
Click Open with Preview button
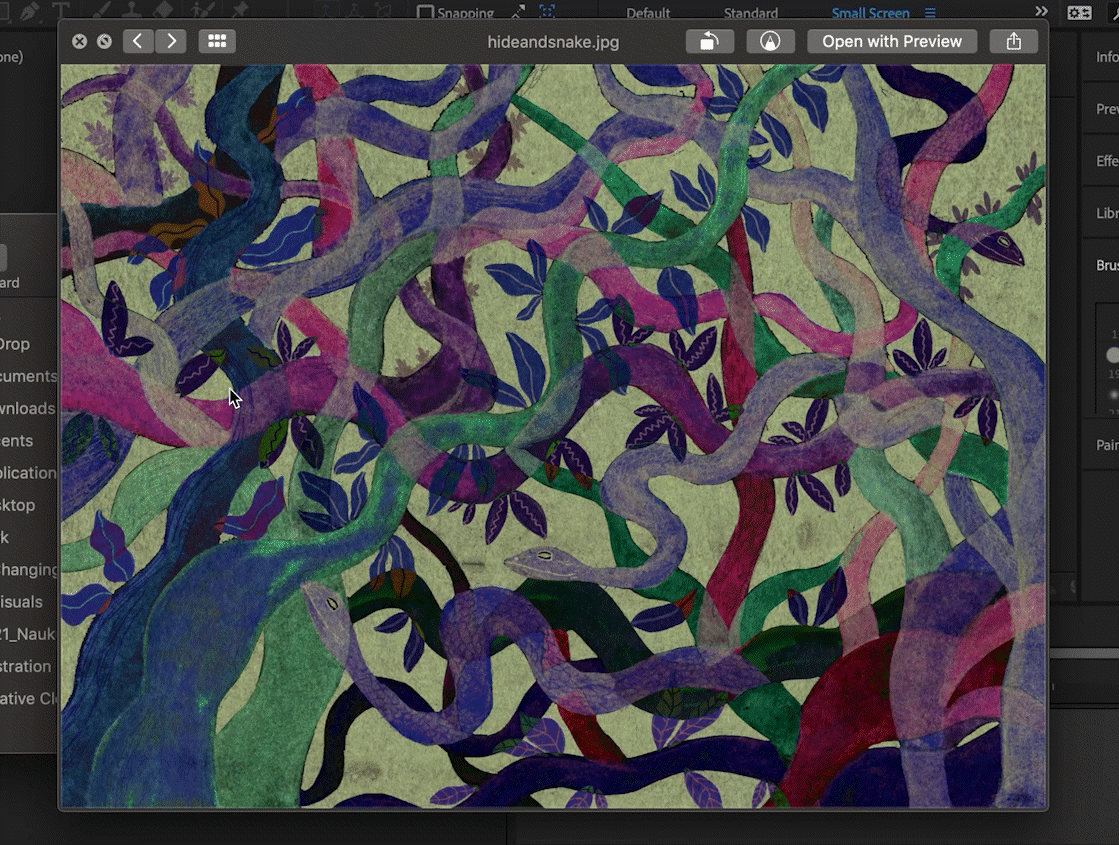[x=891, y=41]
